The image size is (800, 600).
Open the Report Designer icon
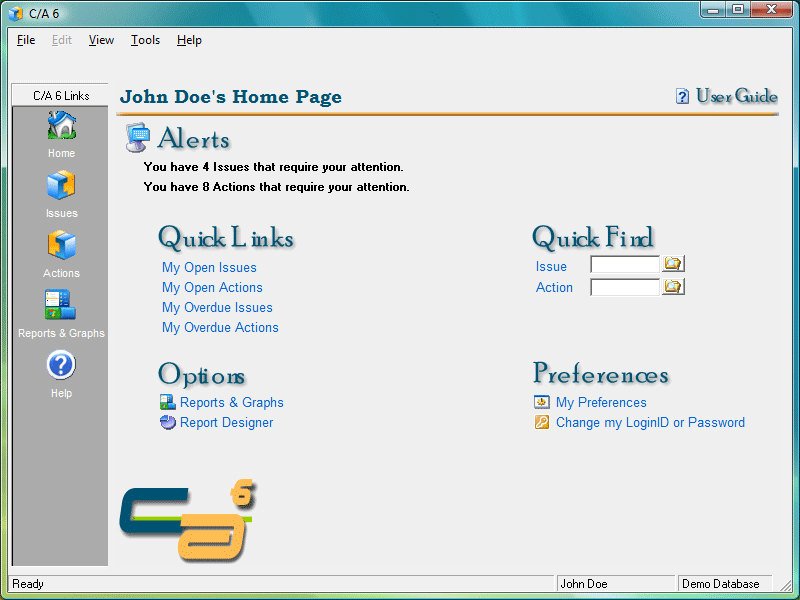pos(165,422)
